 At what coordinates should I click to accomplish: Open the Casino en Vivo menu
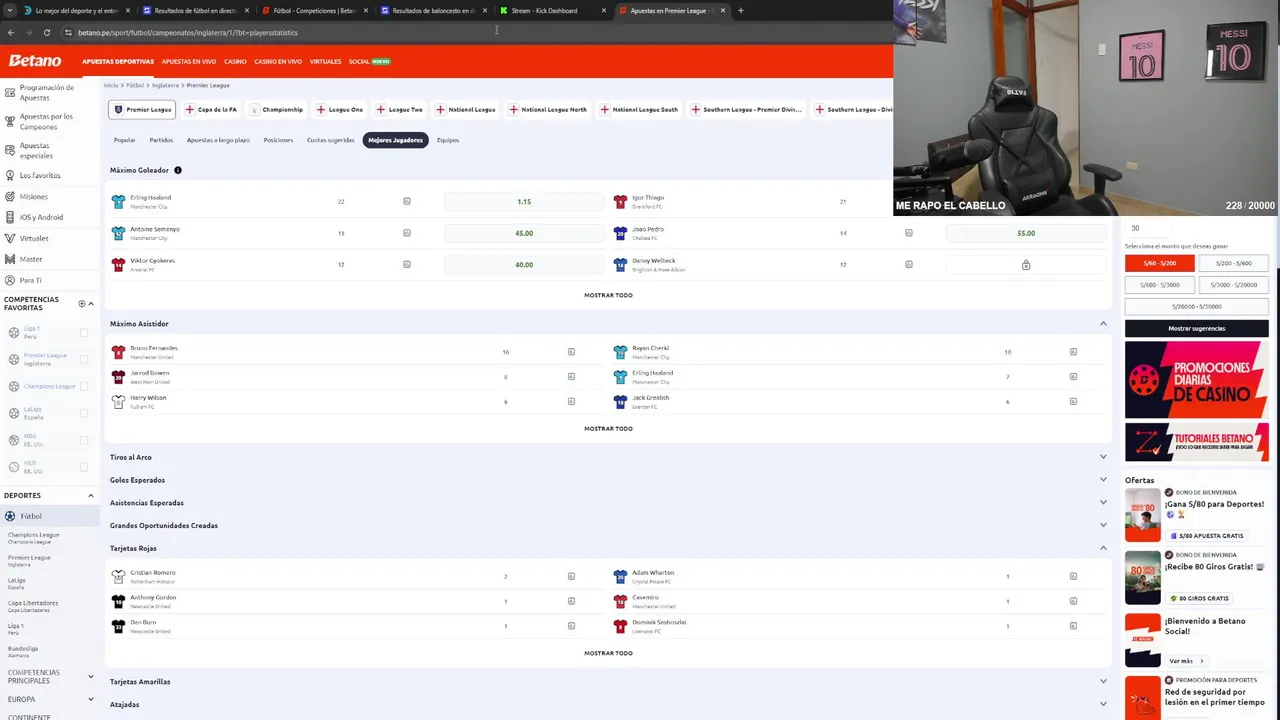point(278,61)
